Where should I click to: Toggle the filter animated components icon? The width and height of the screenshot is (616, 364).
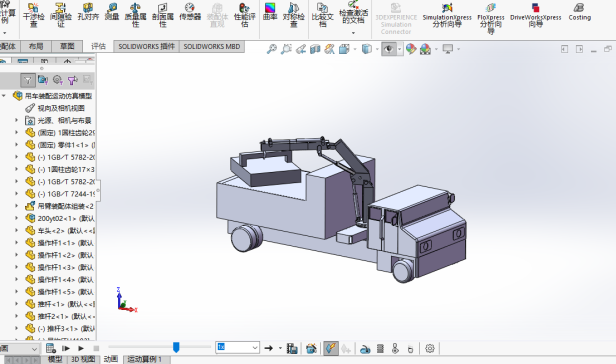tap(42, 80)
